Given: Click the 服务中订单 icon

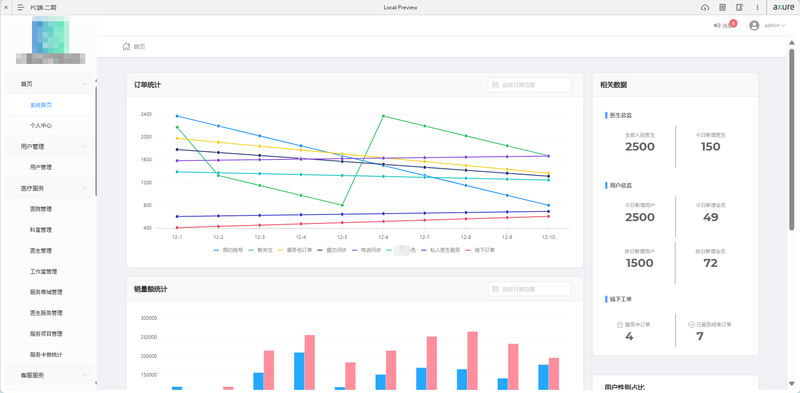Looking at the screenshot, I should (620, 325).
